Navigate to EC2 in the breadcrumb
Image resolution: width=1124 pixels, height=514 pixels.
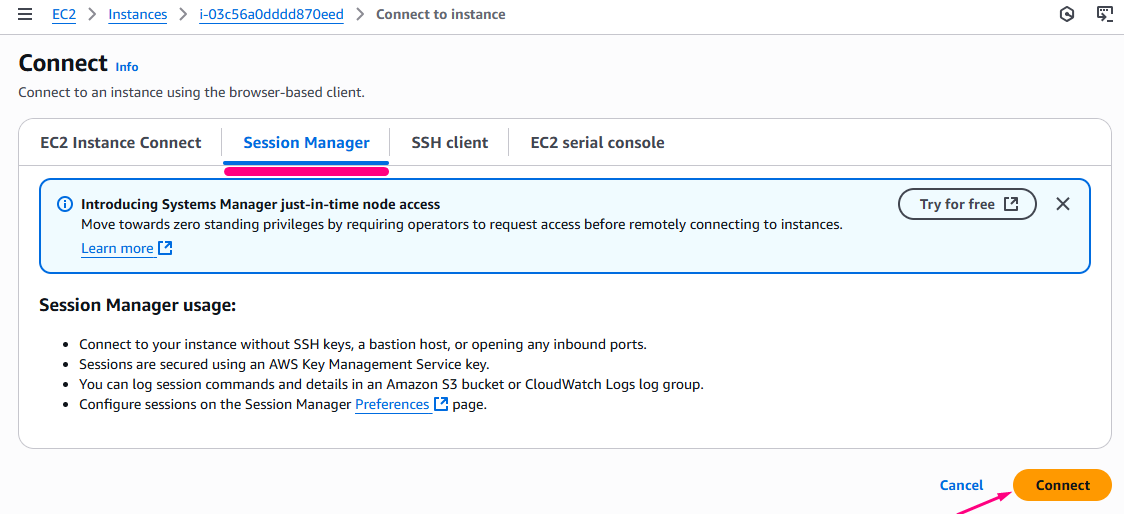(64, 15)
